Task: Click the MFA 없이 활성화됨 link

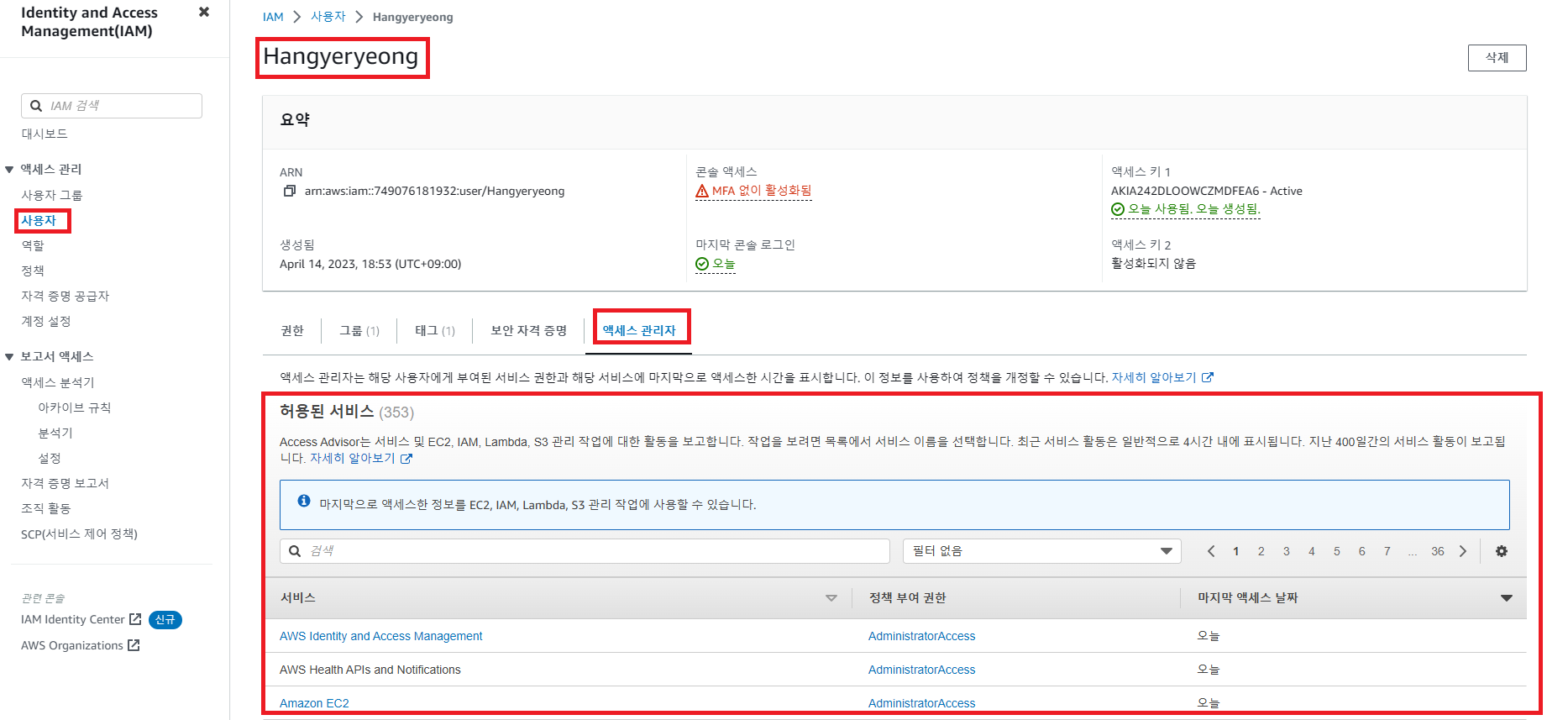Action: [x=762, y=191]
